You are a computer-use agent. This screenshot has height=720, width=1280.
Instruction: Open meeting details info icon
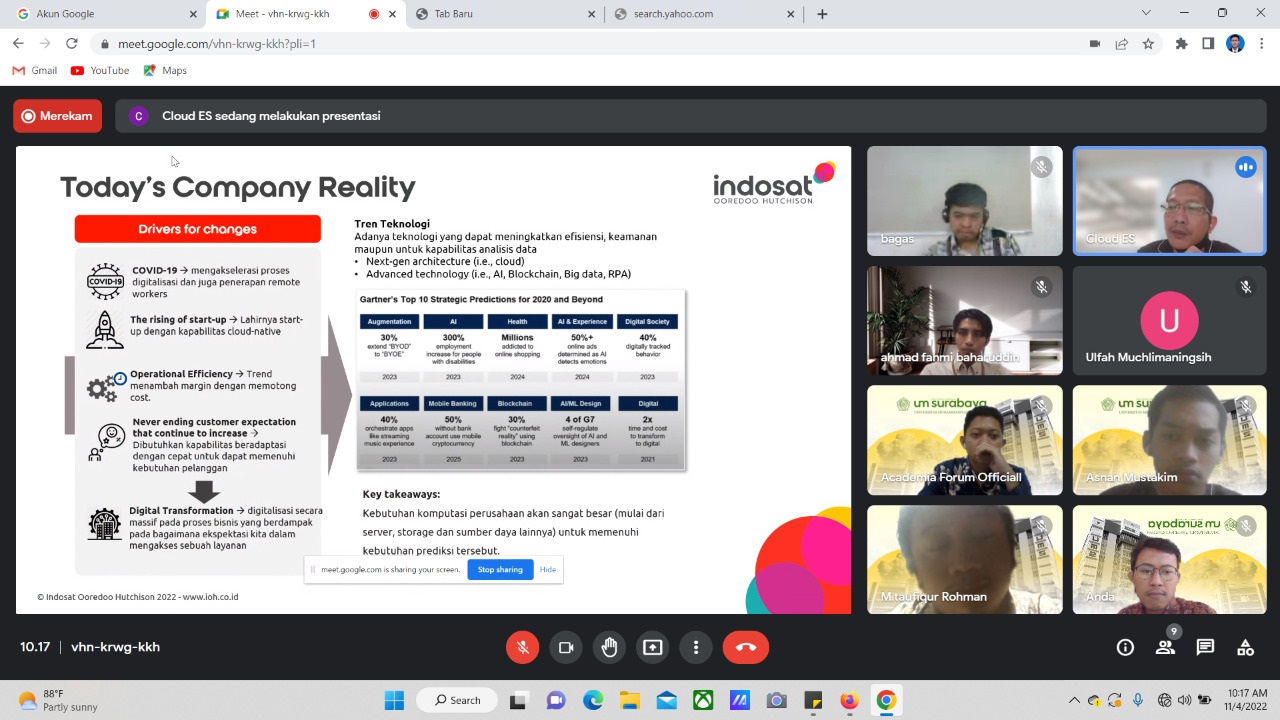point(1125,647)
